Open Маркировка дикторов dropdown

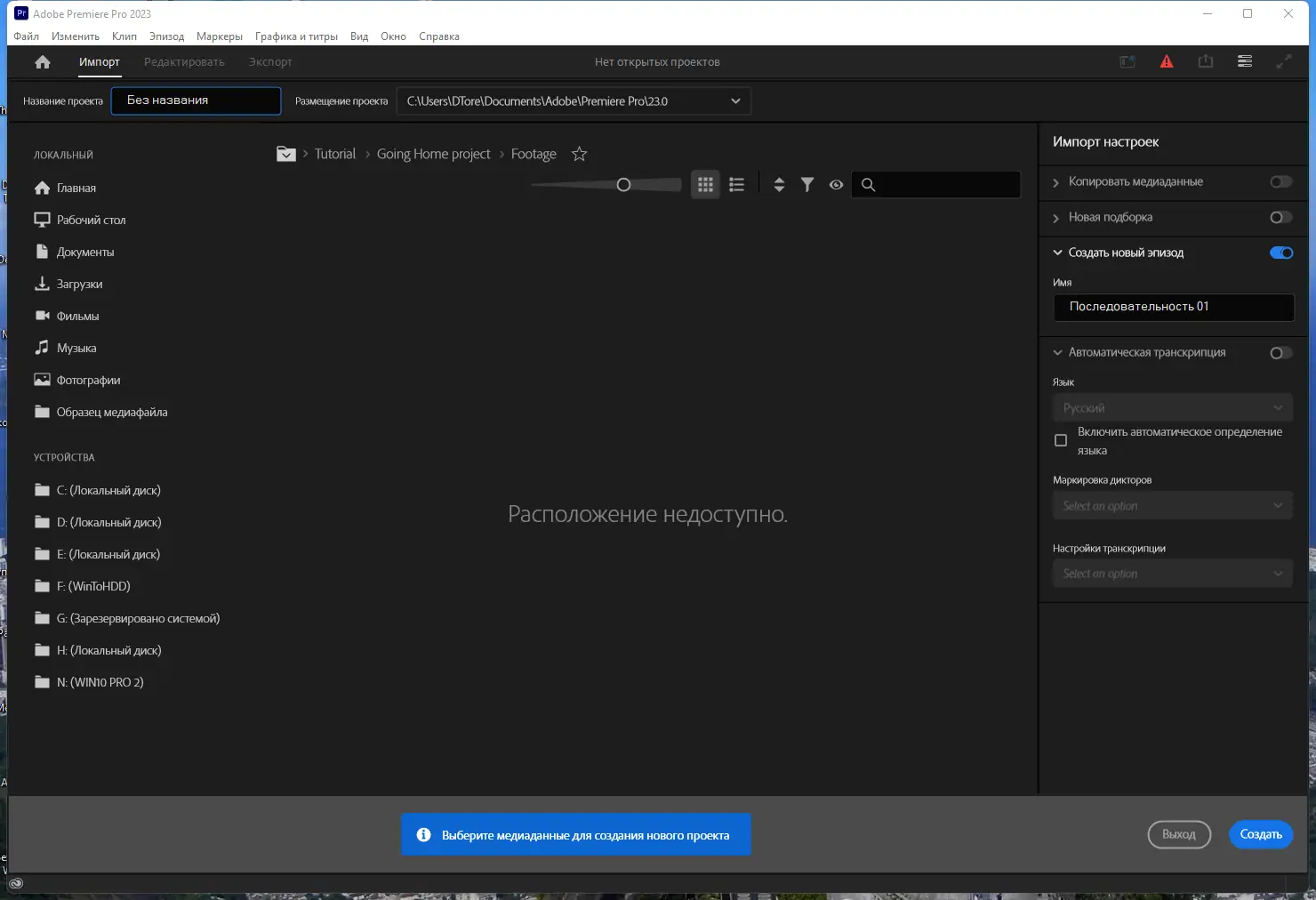(1172, 505)
